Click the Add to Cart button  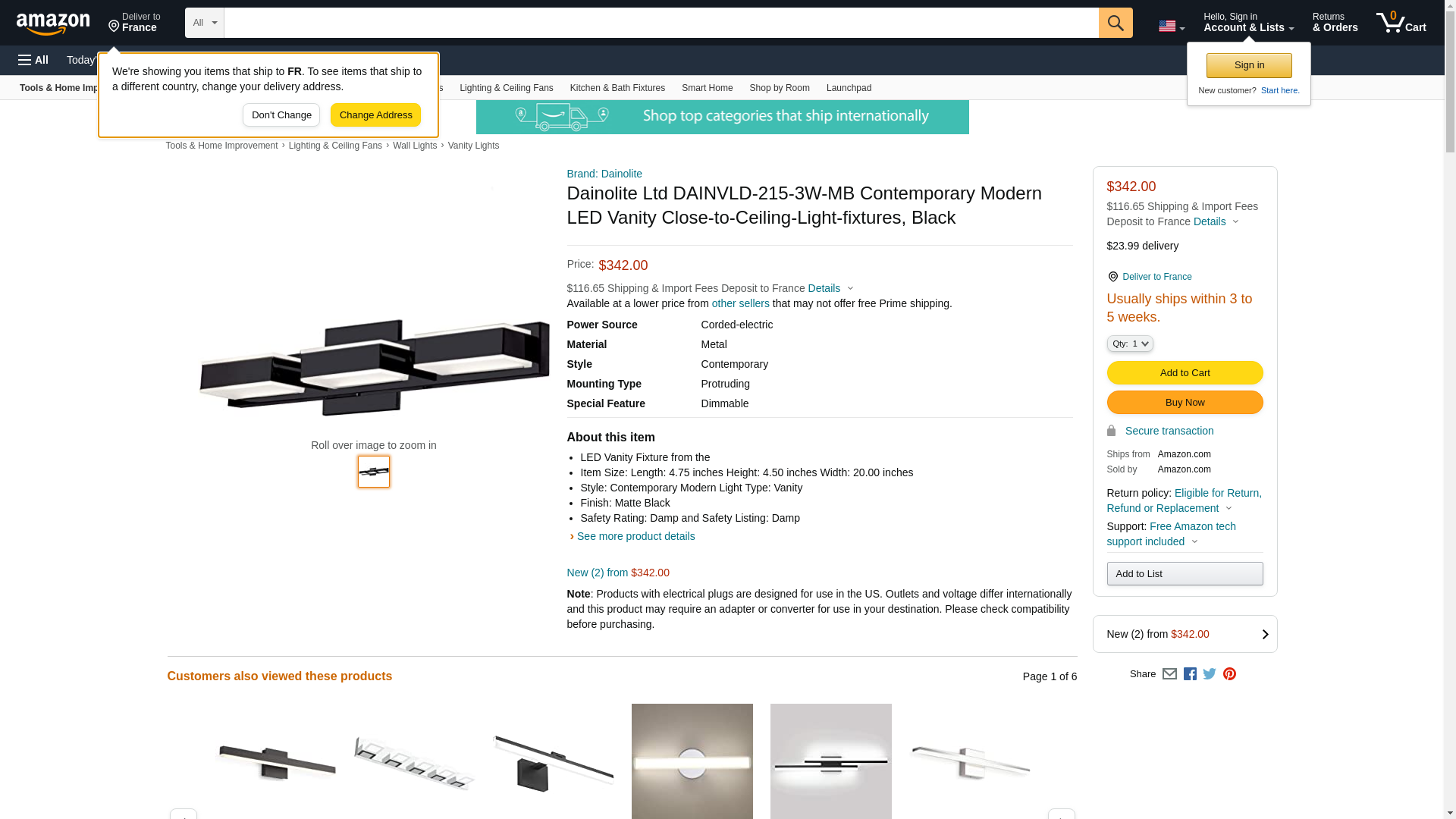[1185, 372]
